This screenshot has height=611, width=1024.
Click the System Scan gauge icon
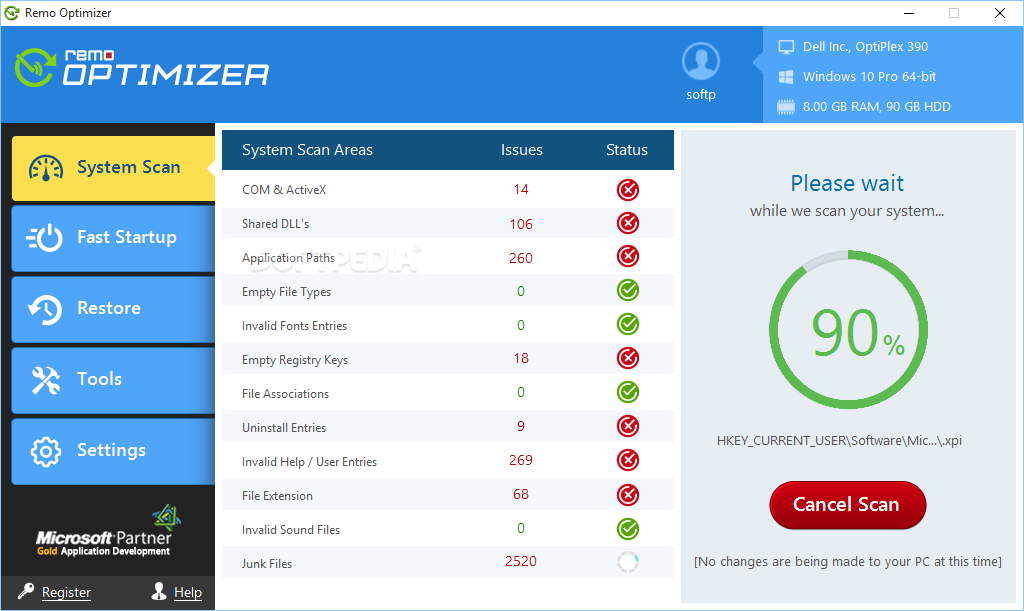[x=46, y=168]
